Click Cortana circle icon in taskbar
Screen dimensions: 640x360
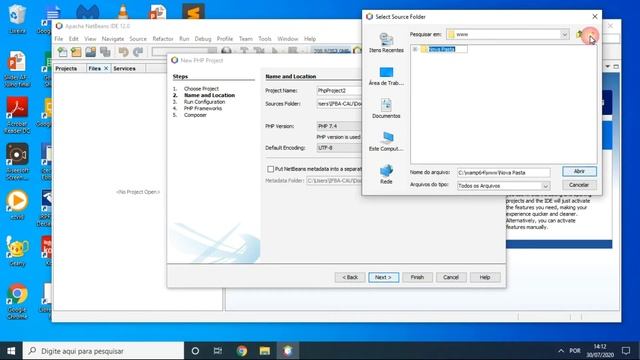(195, 351)
